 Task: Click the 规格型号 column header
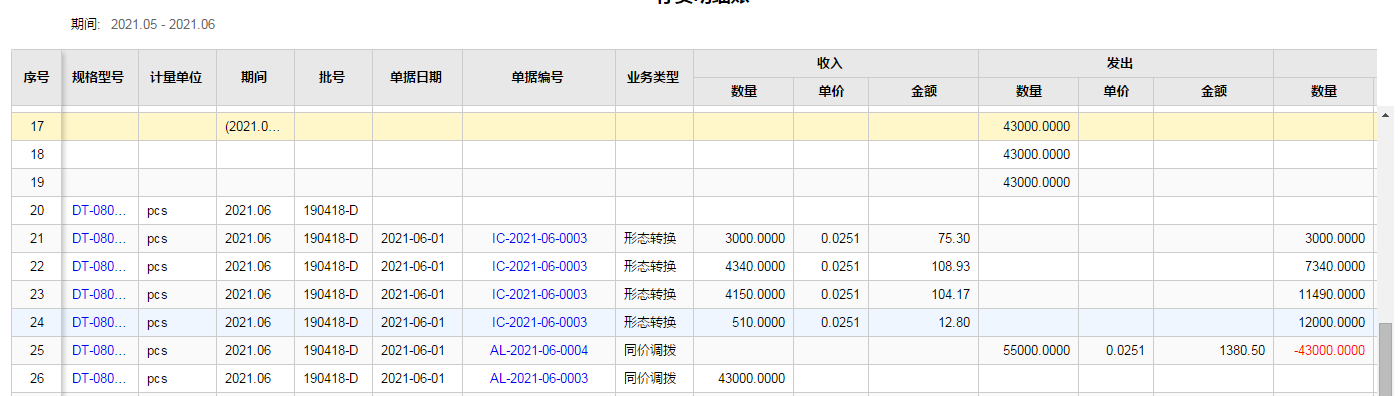click(98, 77)
